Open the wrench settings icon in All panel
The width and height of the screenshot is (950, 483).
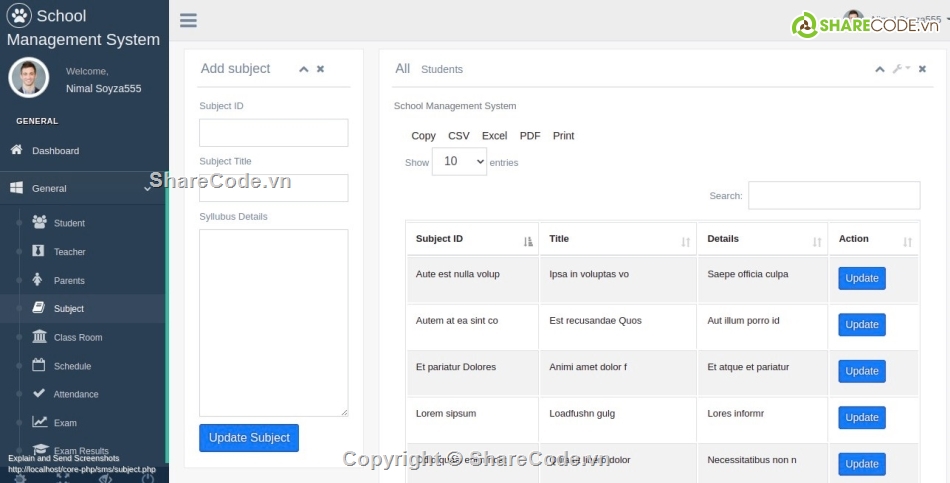pos(898,69)
